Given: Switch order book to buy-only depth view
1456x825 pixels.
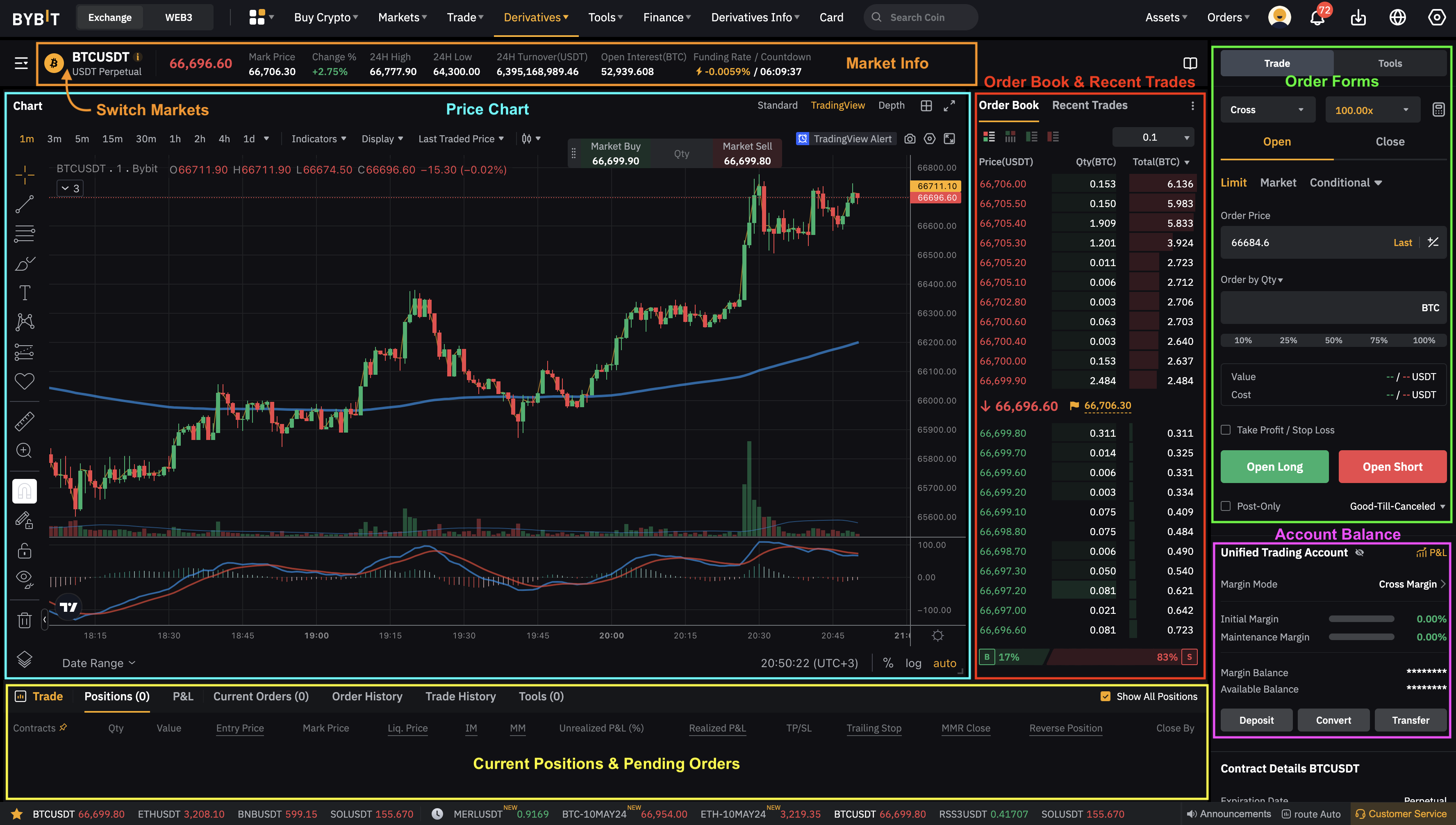Looking at the screenshot, I should 1031,137.
